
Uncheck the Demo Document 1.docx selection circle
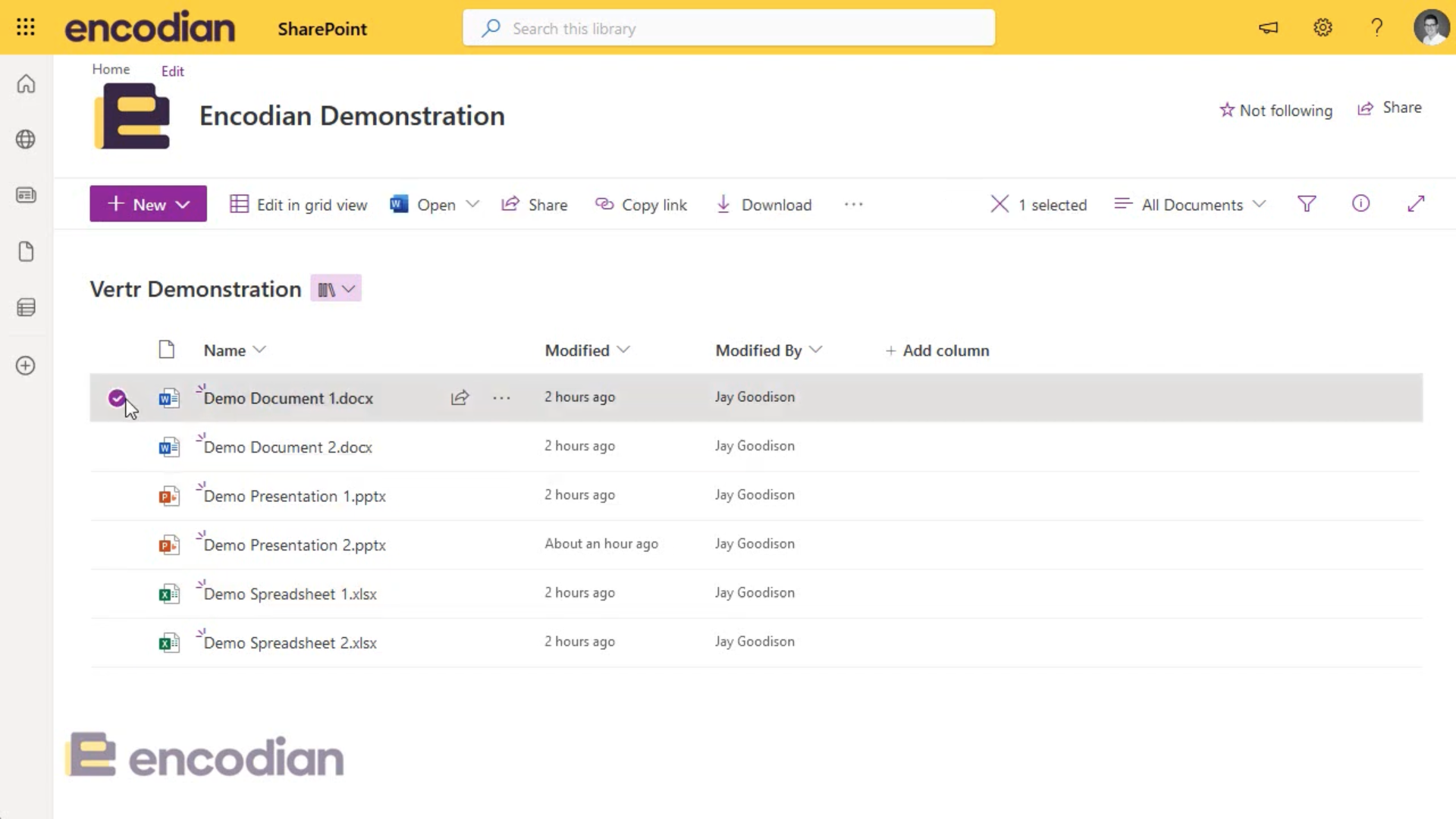[117, 397]
